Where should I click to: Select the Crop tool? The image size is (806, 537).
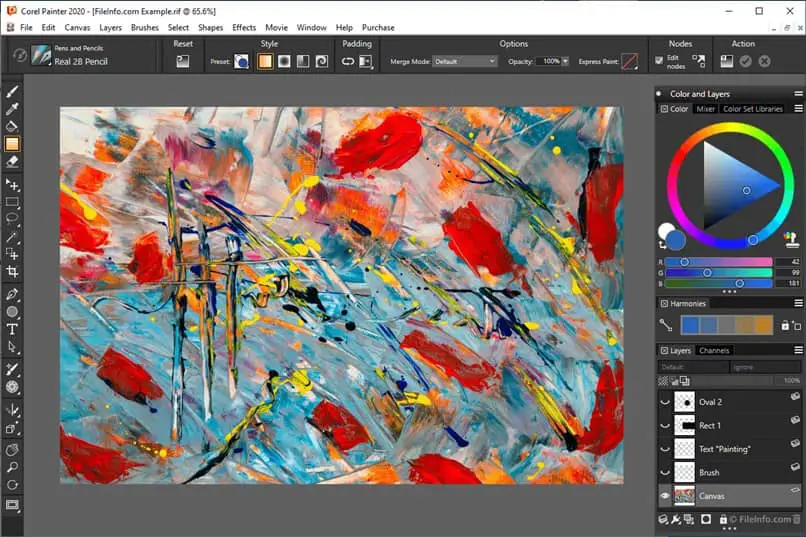coord(12,271)
